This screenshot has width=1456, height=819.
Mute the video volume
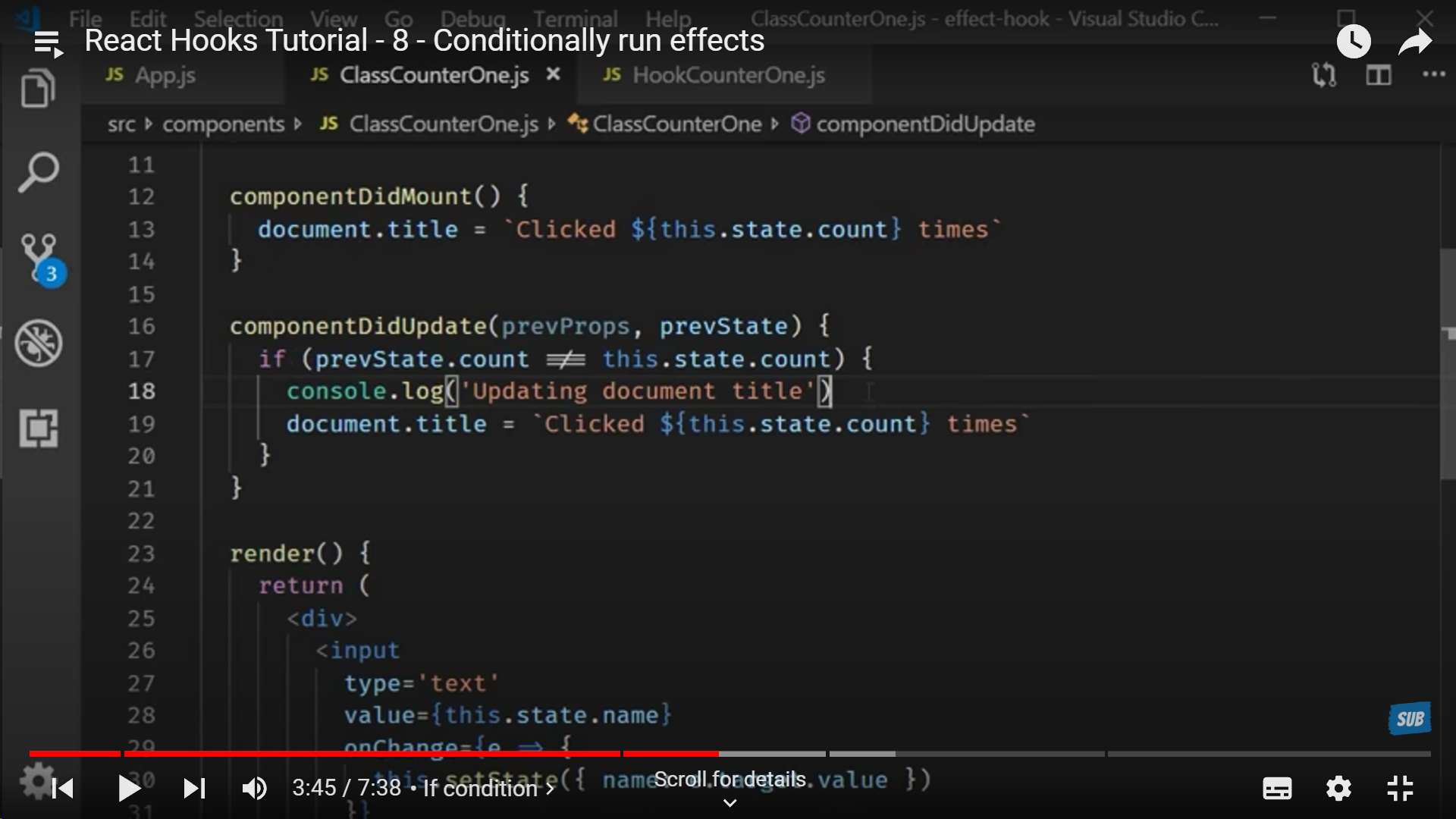254,789
